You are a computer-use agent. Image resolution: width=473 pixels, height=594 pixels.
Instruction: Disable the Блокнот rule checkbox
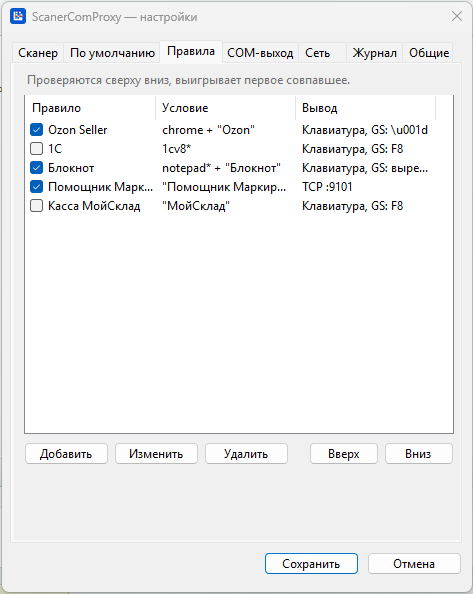pyautogui.click(x=36, y=167)
